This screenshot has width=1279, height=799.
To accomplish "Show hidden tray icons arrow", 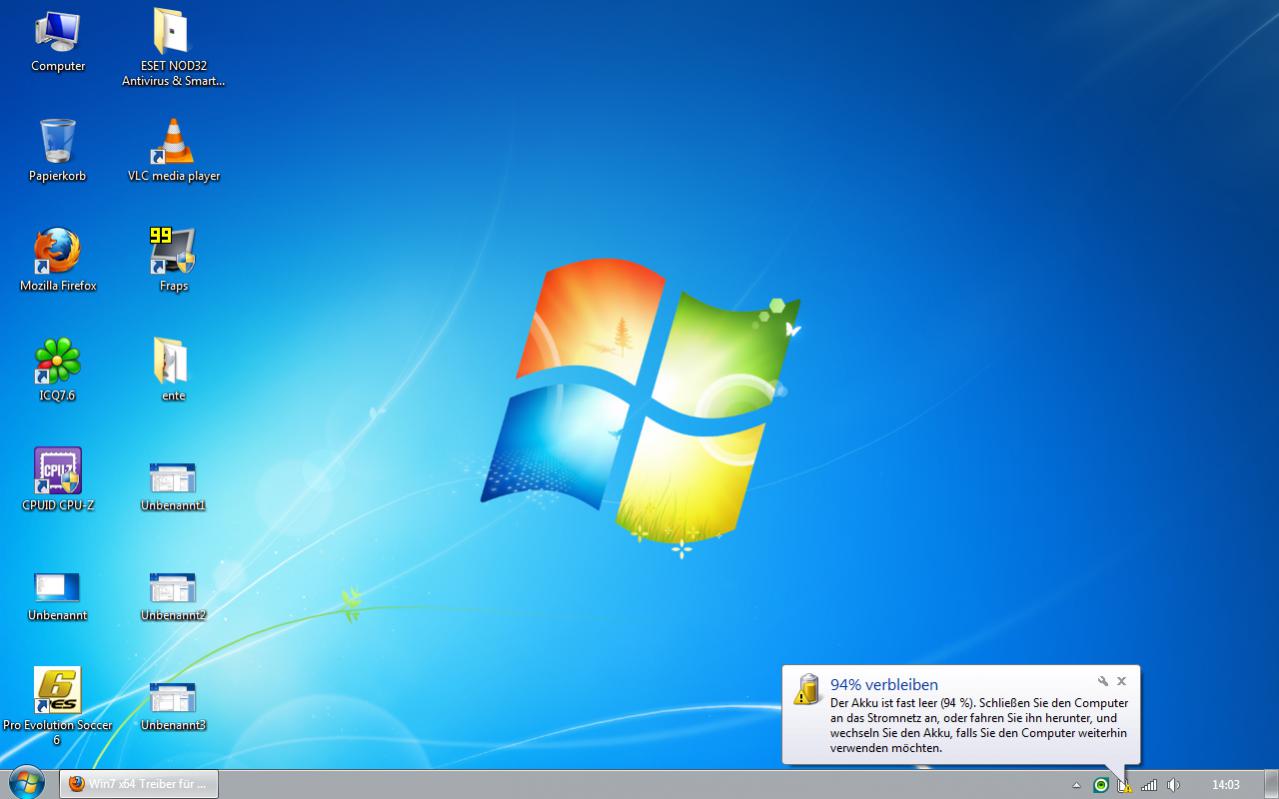I will coord(1076,785).
